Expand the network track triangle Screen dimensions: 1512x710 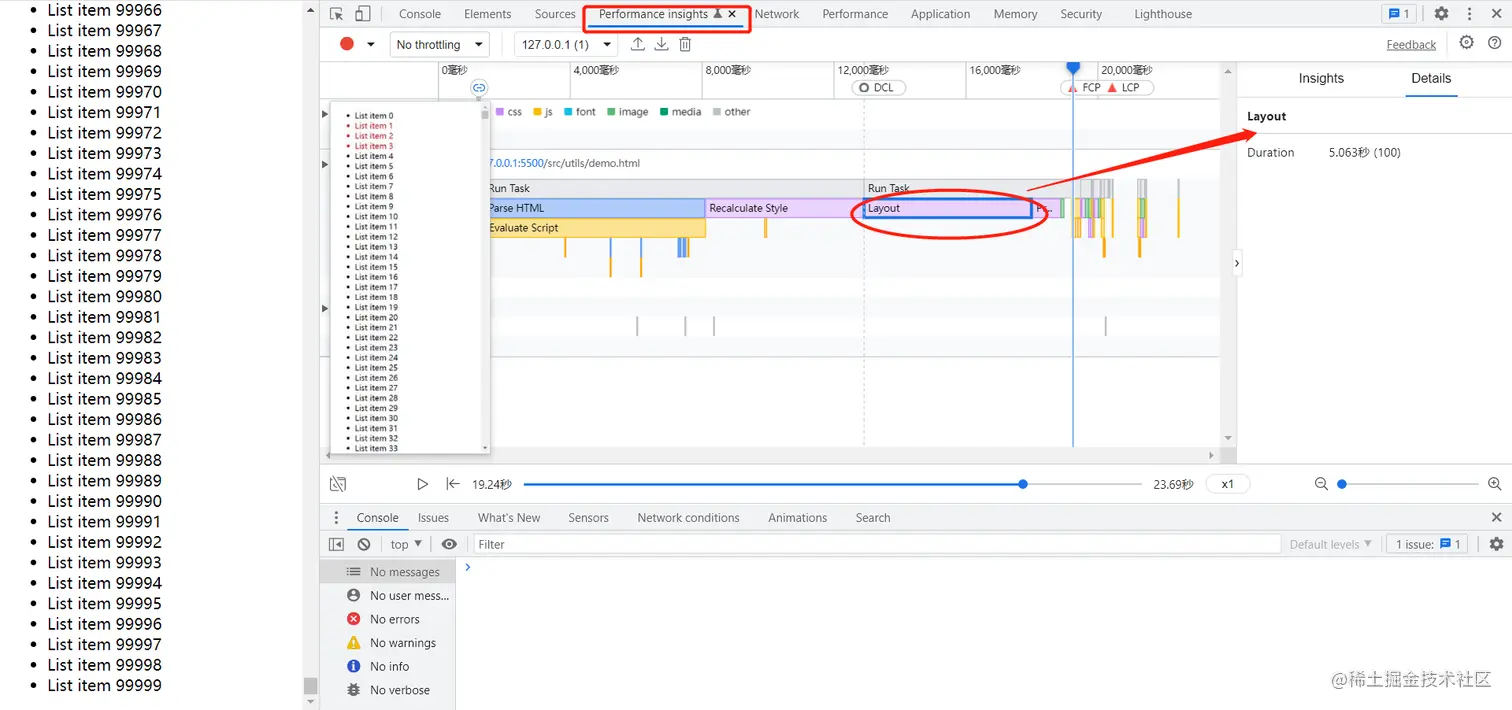(324, 114)
